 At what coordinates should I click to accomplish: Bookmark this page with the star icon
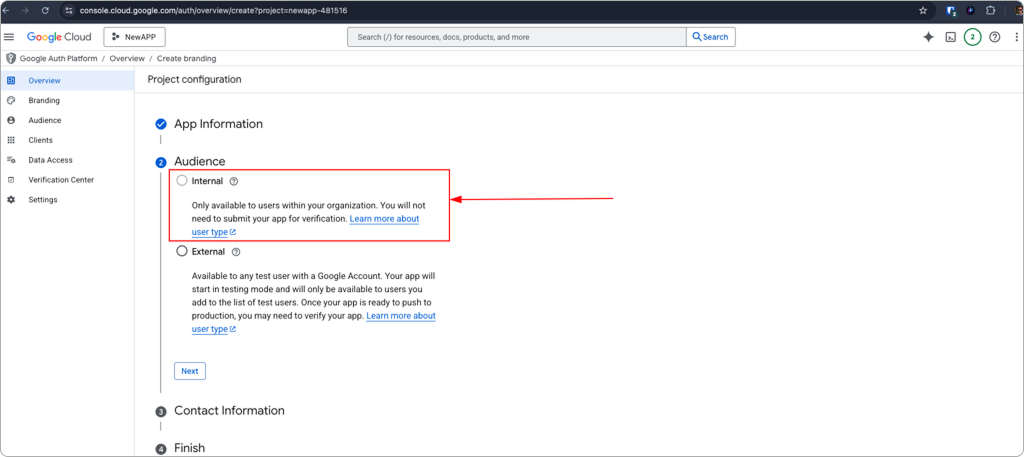coord(923,10)
